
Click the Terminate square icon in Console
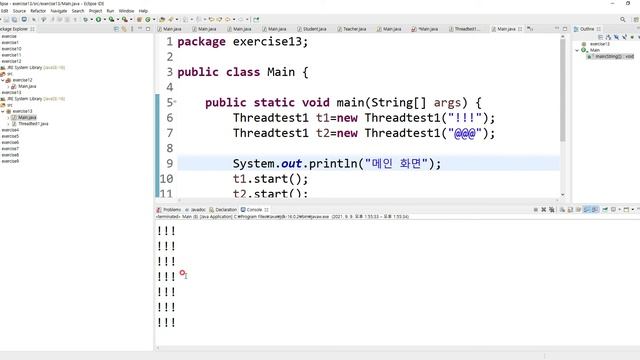(536, 209)
